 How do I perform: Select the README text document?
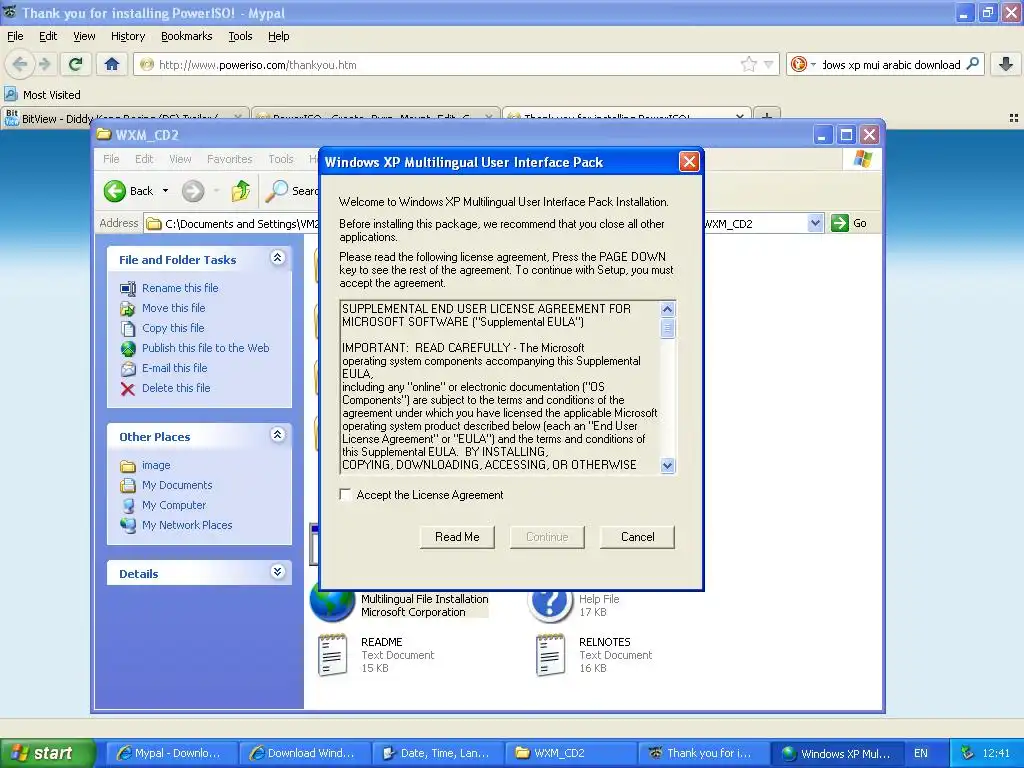click(x=332, y=654)
